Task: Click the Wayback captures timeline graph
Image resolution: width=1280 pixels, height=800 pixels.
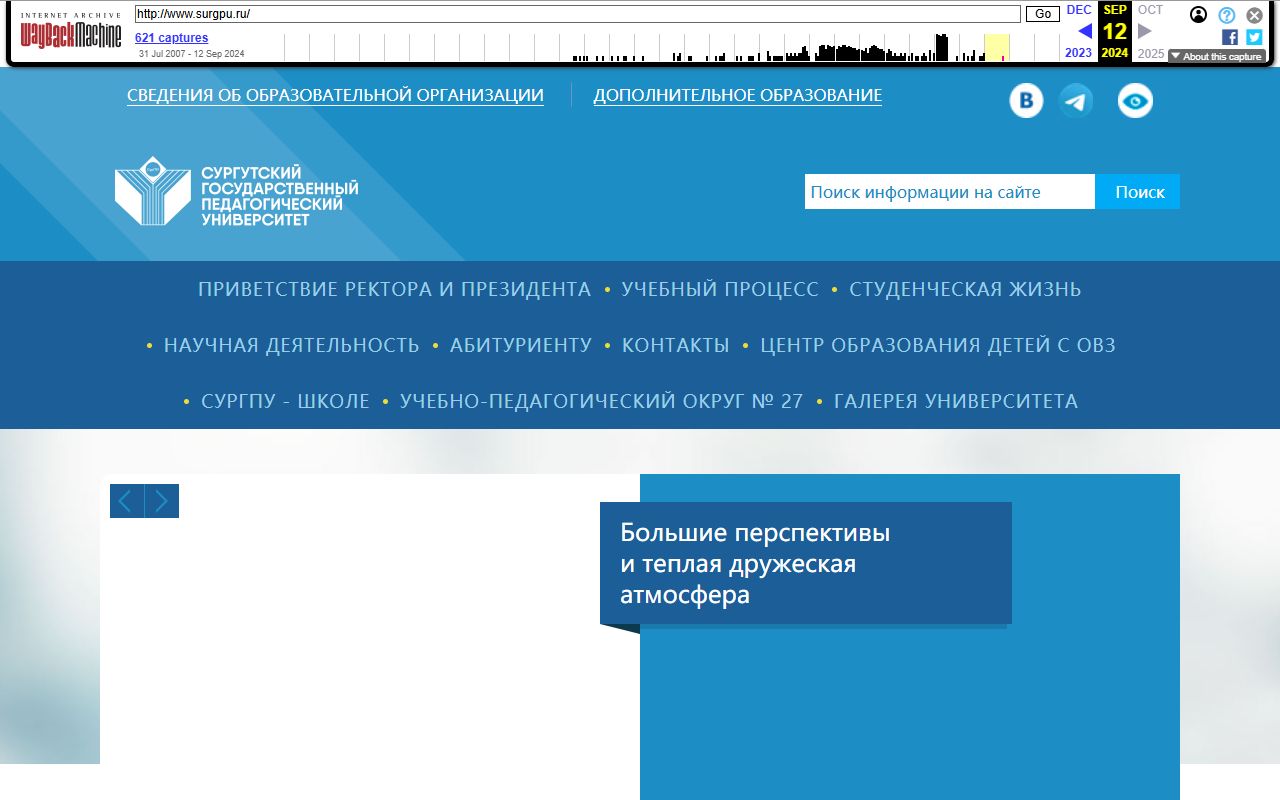Action: pos(672,47)
